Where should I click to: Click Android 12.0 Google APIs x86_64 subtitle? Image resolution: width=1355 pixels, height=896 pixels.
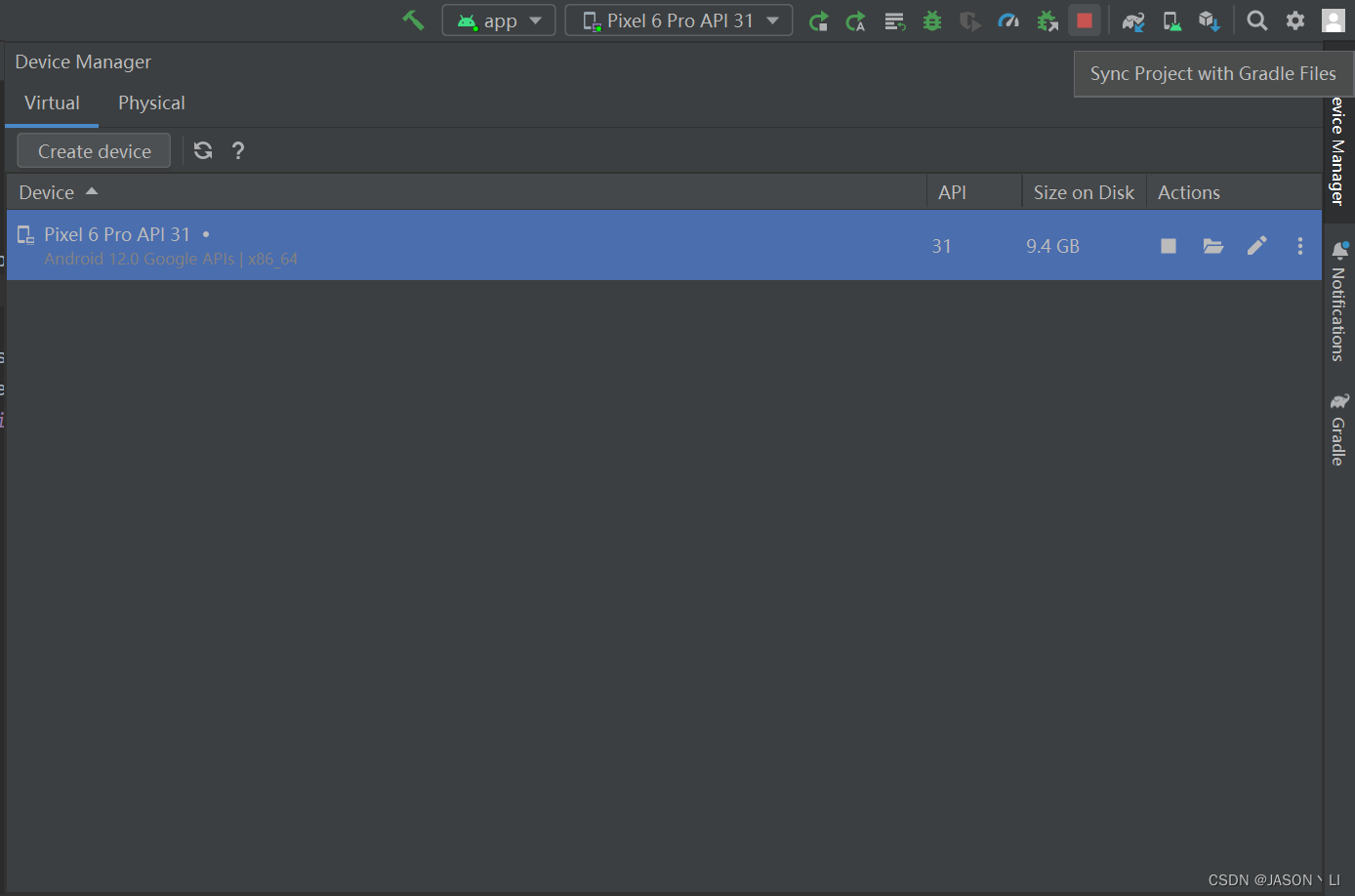pyautogui.click(x=171, y=259)
